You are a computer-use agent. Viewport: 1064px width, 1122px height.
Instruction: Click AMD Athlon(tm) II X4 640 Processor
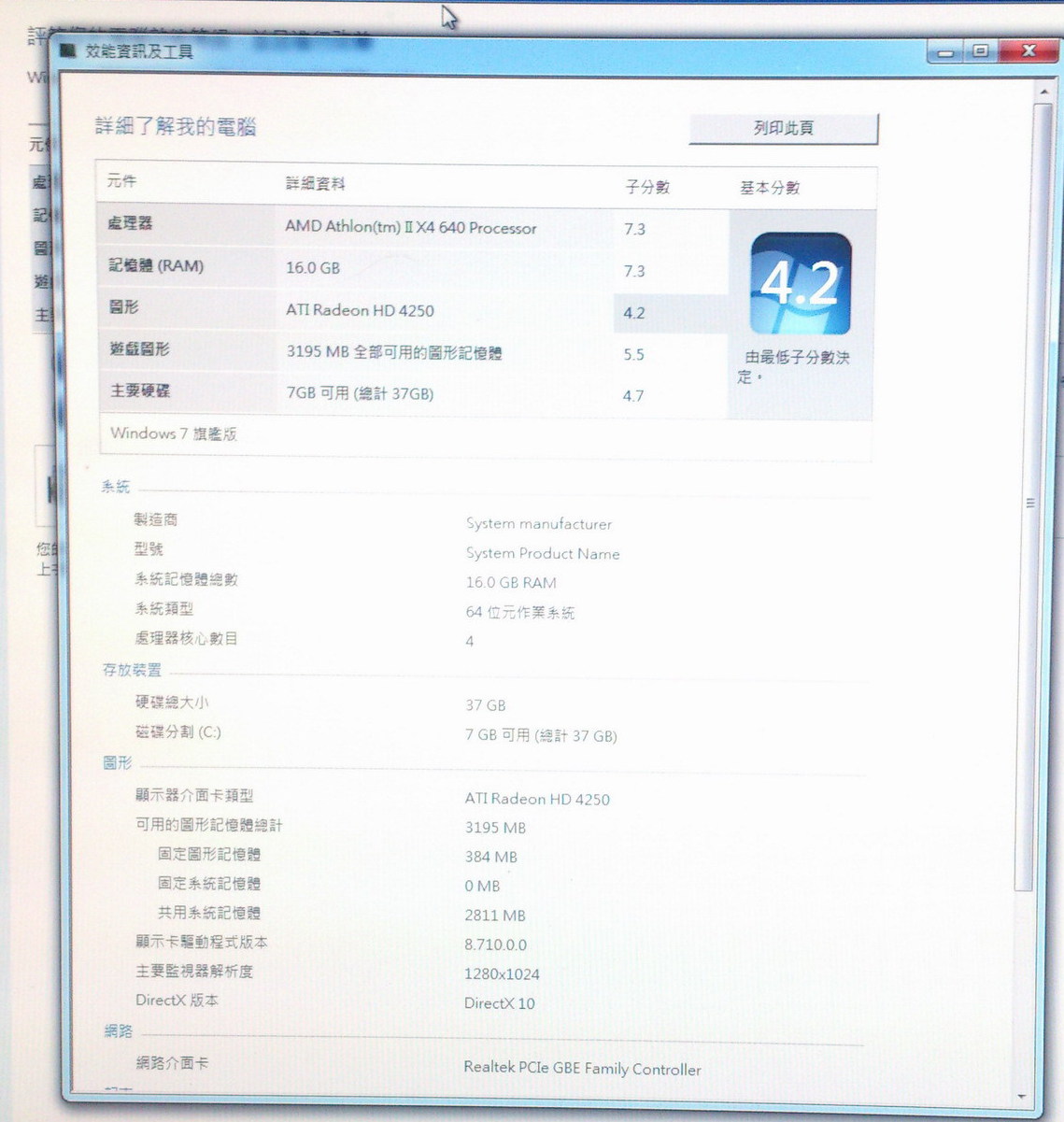411,227
